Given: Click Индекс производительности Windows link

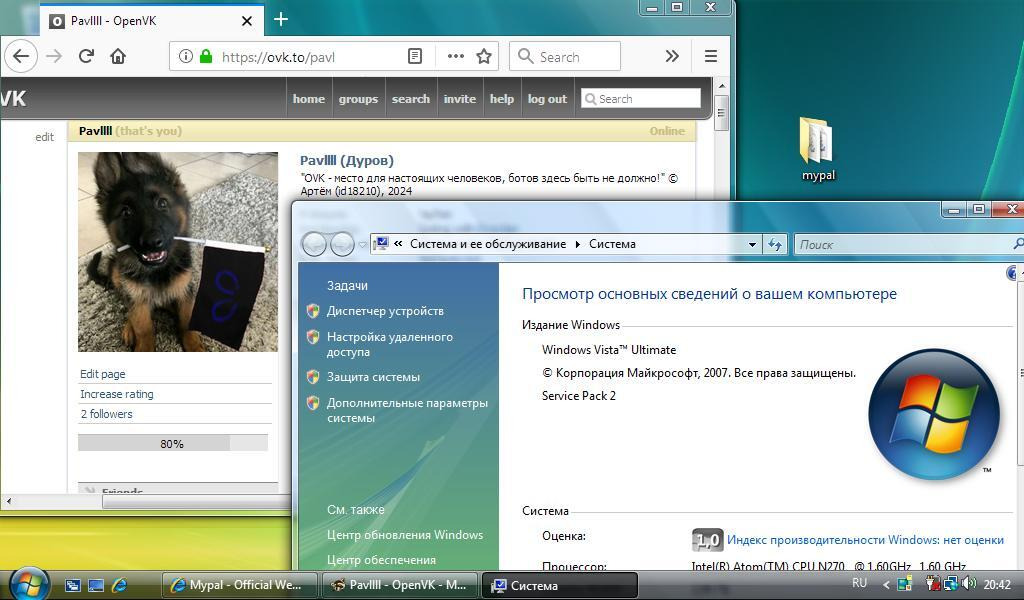Looking at the screenshot, I should (865, 540).
